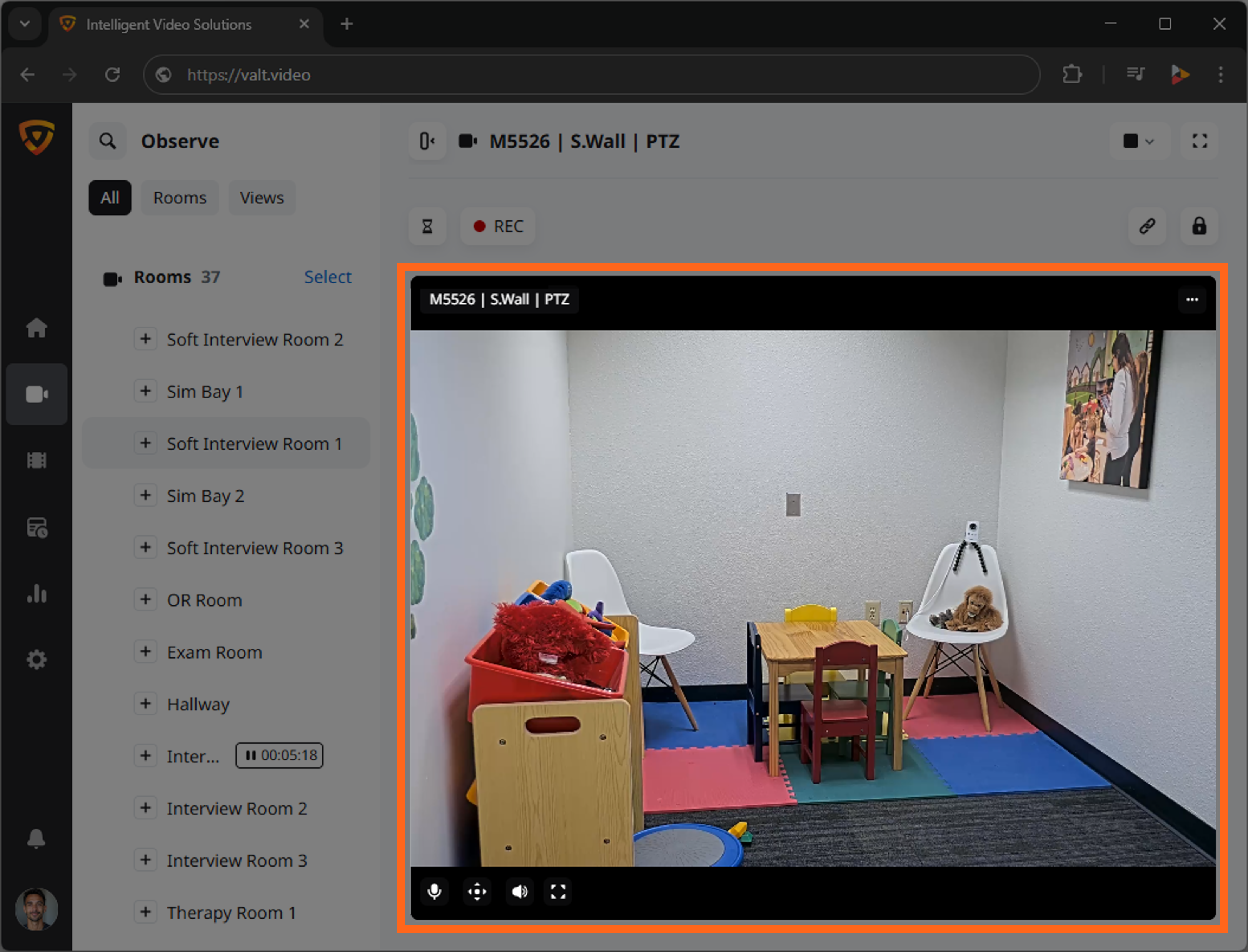Mute the camera audio speaker

click(x=519, y=891)
